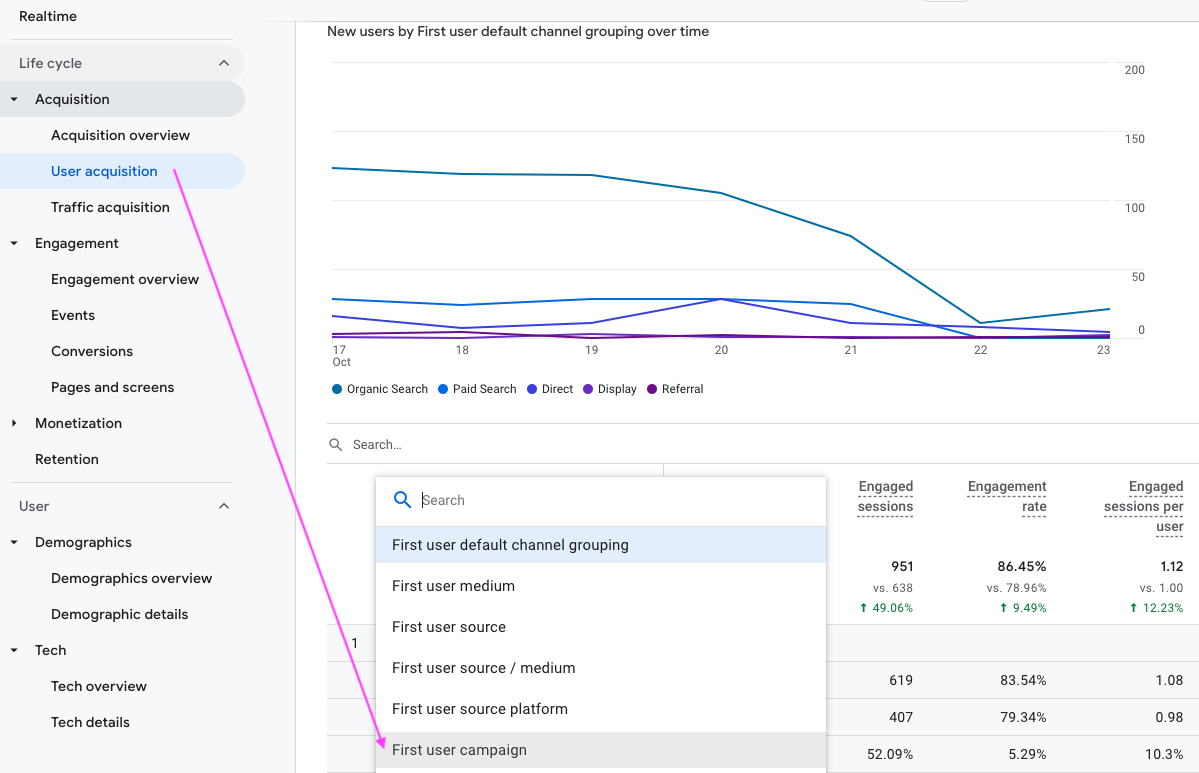Open the Events report

coord(72,315)
